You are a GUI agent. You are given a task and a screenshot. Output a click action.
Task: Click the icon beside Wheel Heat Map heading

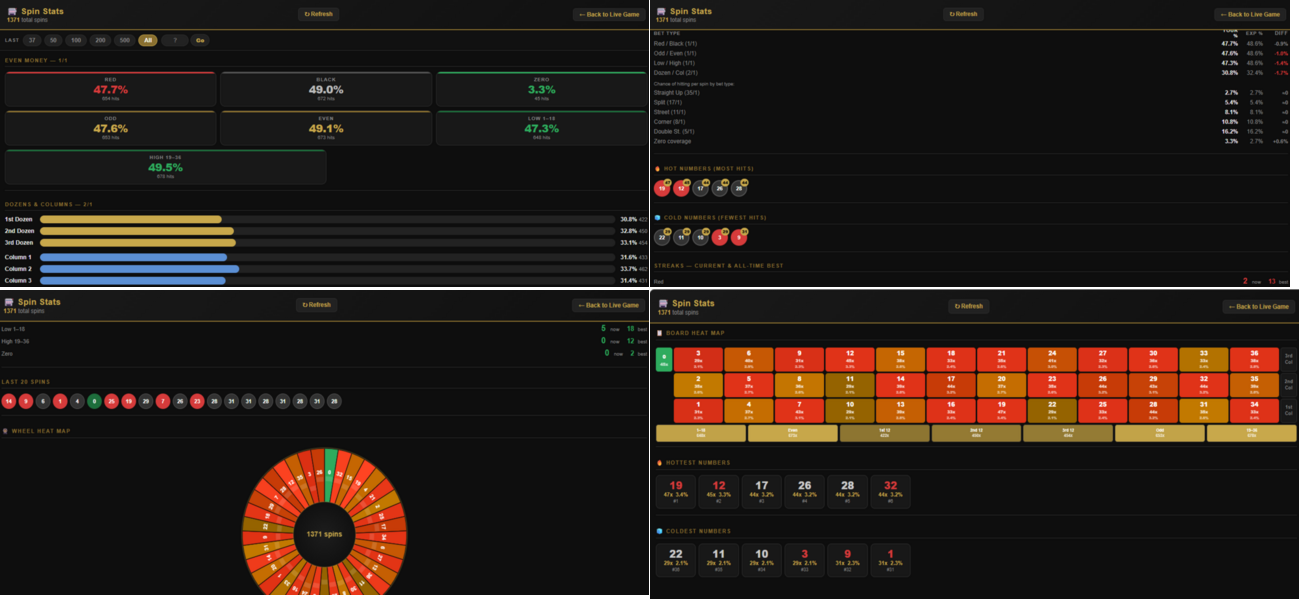[x=6, y=431]
